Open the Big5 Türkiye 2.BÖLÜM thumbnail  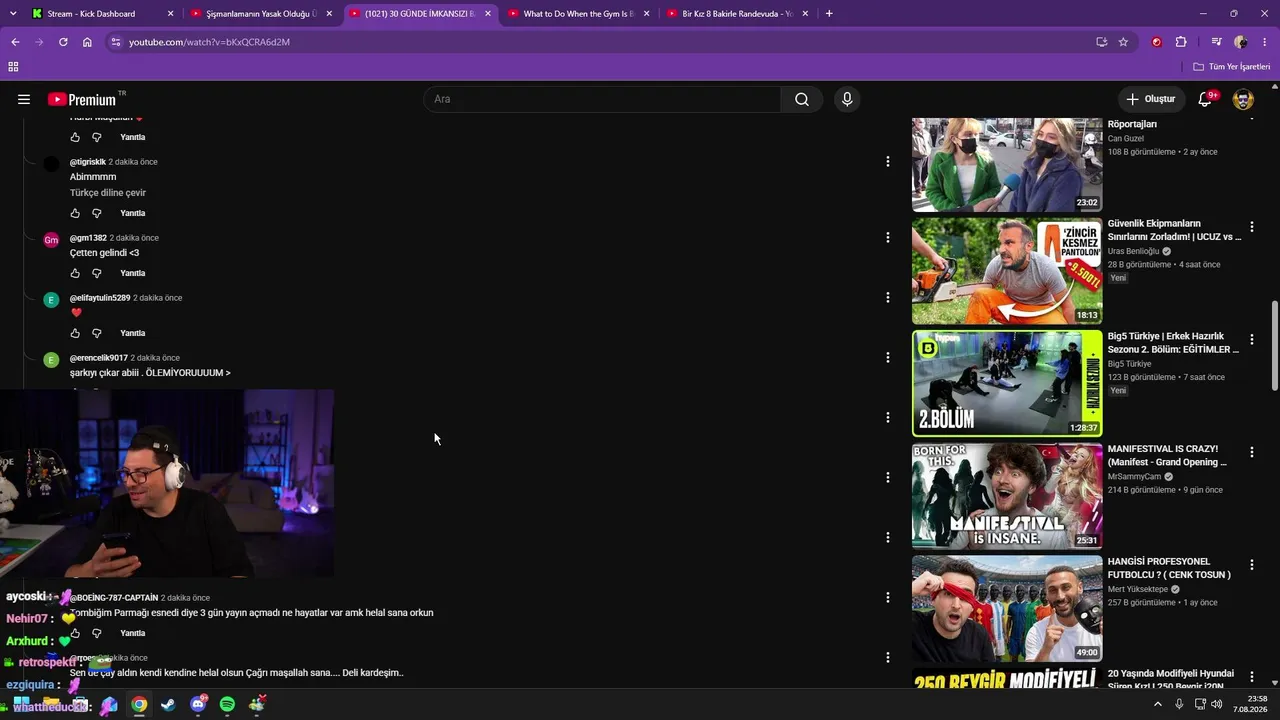tap(1007, 384)
